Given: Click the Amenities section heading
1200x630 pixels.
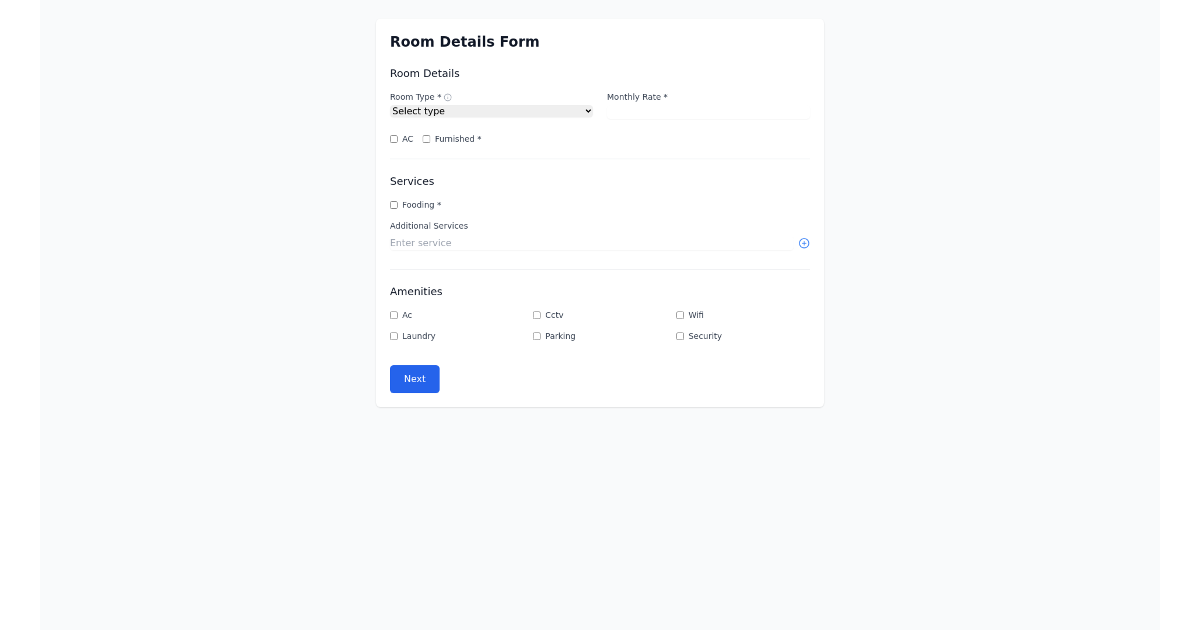Looking at the screenshot, I should point(416,291).
